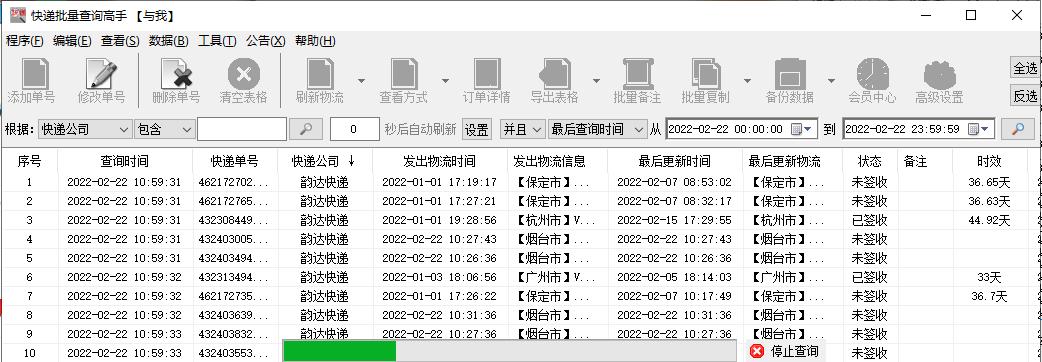The width and height of the screenshot is (1042, 362).
Task: Click the 全选 select all button
Action: point(1025,68)
